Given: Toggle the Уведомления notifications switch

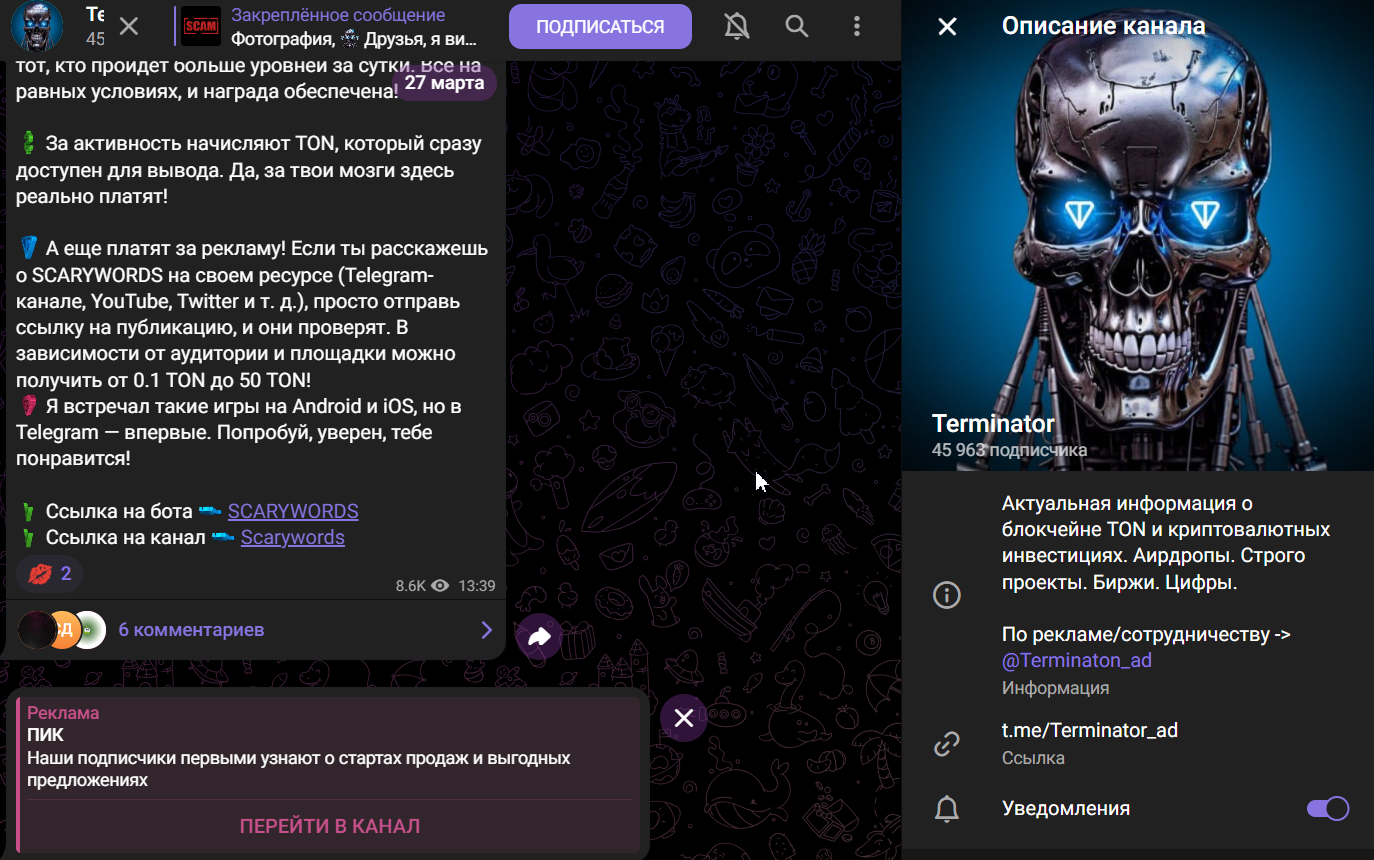Looking at the screenshot, I should 1327,809.
